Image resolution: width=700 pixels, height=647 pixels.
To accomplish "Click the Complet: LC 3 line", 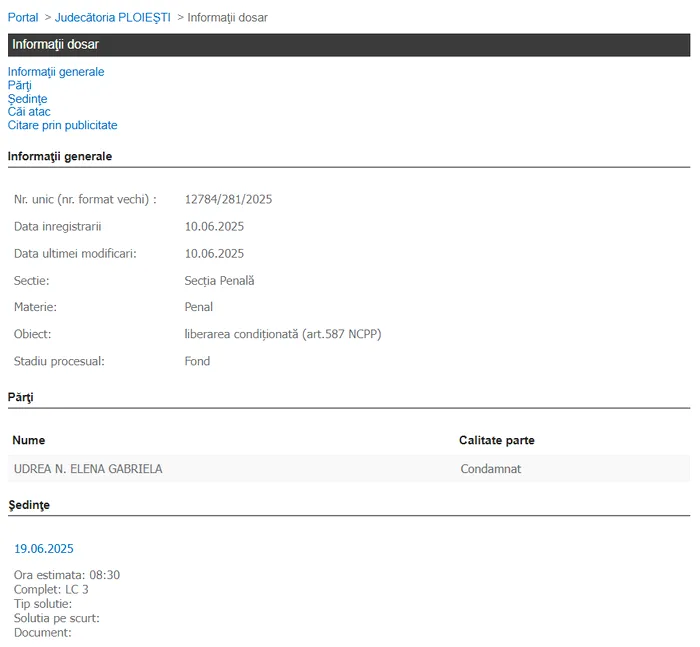I will (51, 590).
